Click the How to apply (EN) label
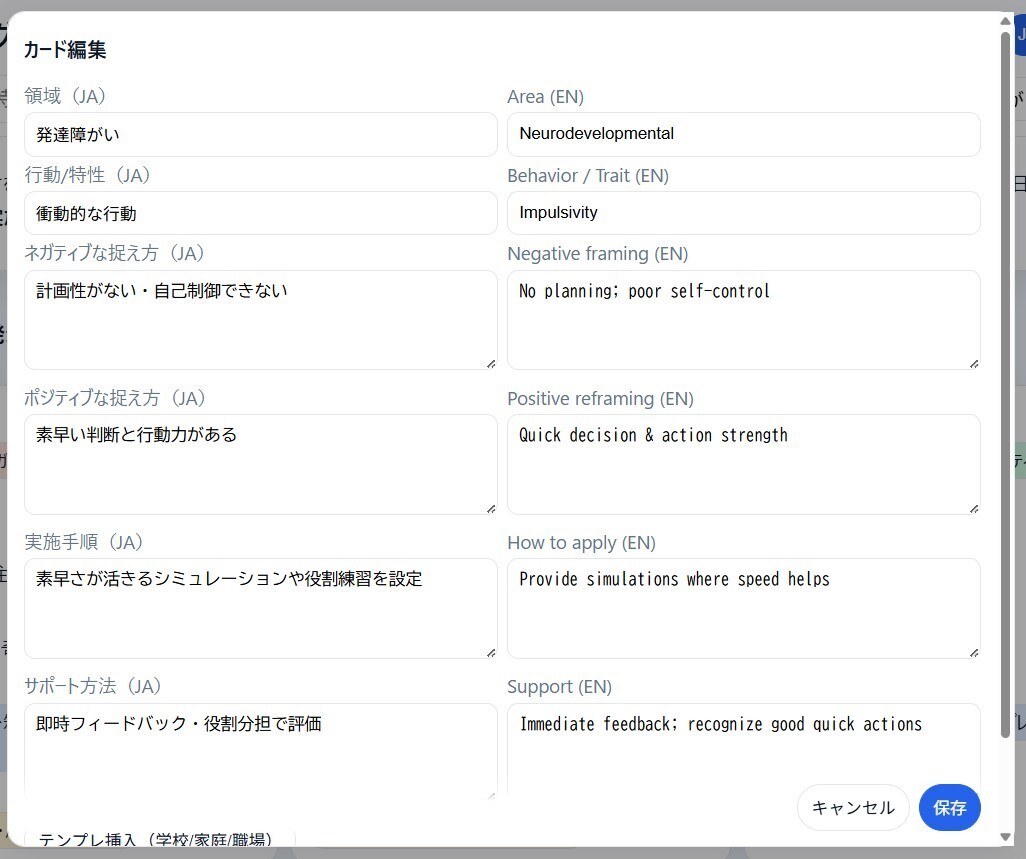The height and width of the screenshot is (859, 1026). click(582, 543)
